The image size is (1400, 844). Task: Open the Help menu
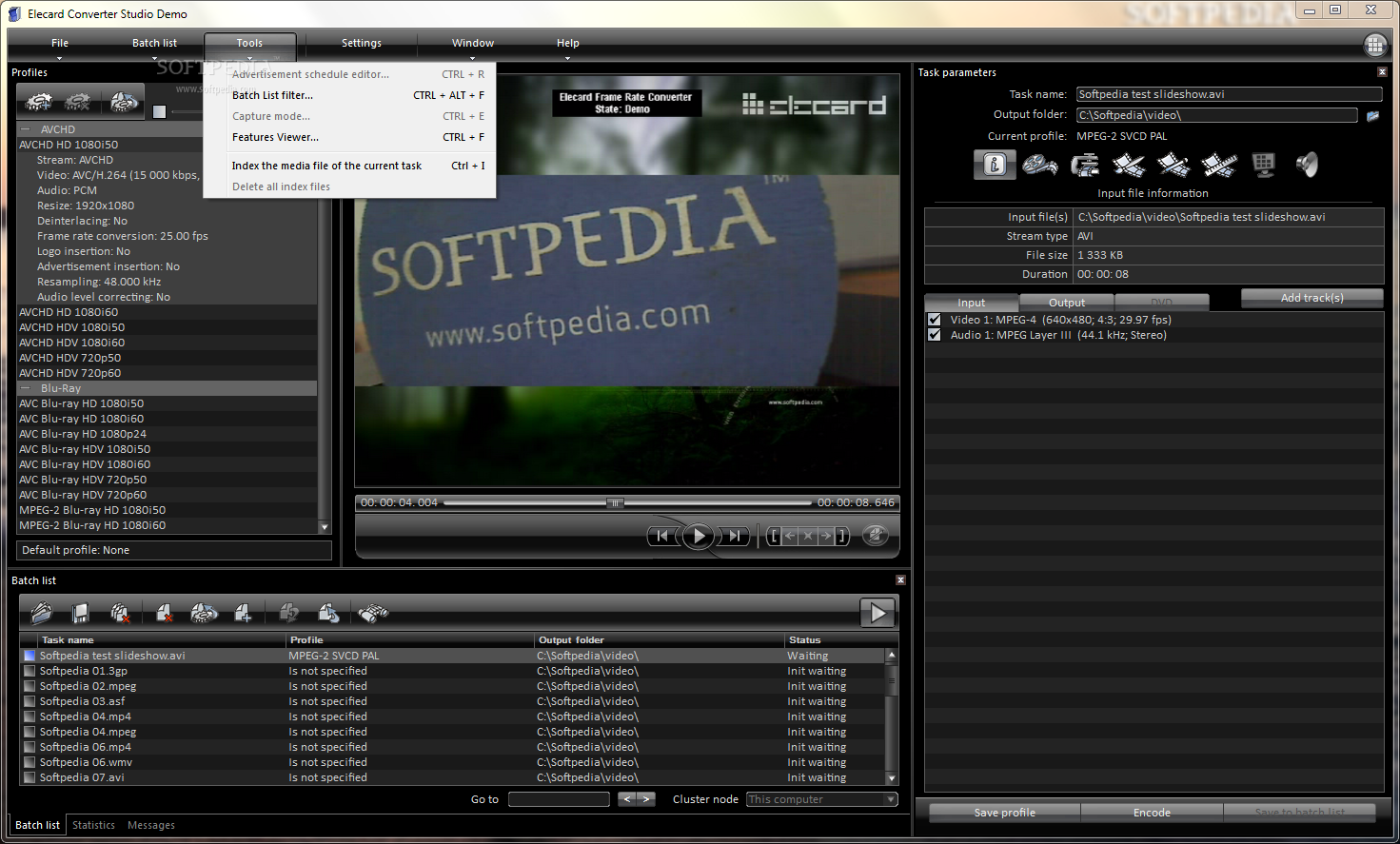(x=568, y=43)
